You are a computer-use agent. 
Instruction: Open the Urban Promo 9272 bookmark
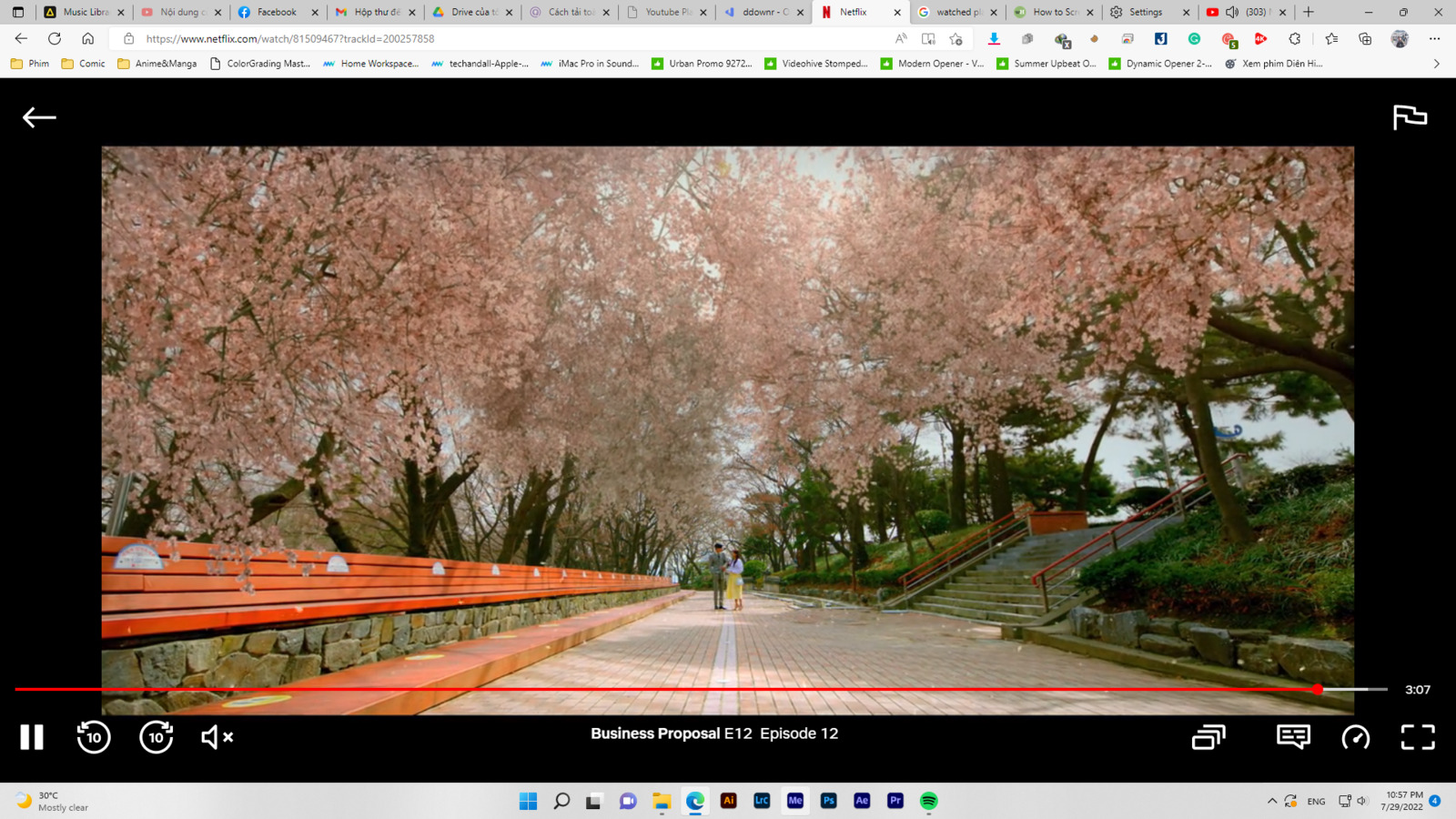702,64
